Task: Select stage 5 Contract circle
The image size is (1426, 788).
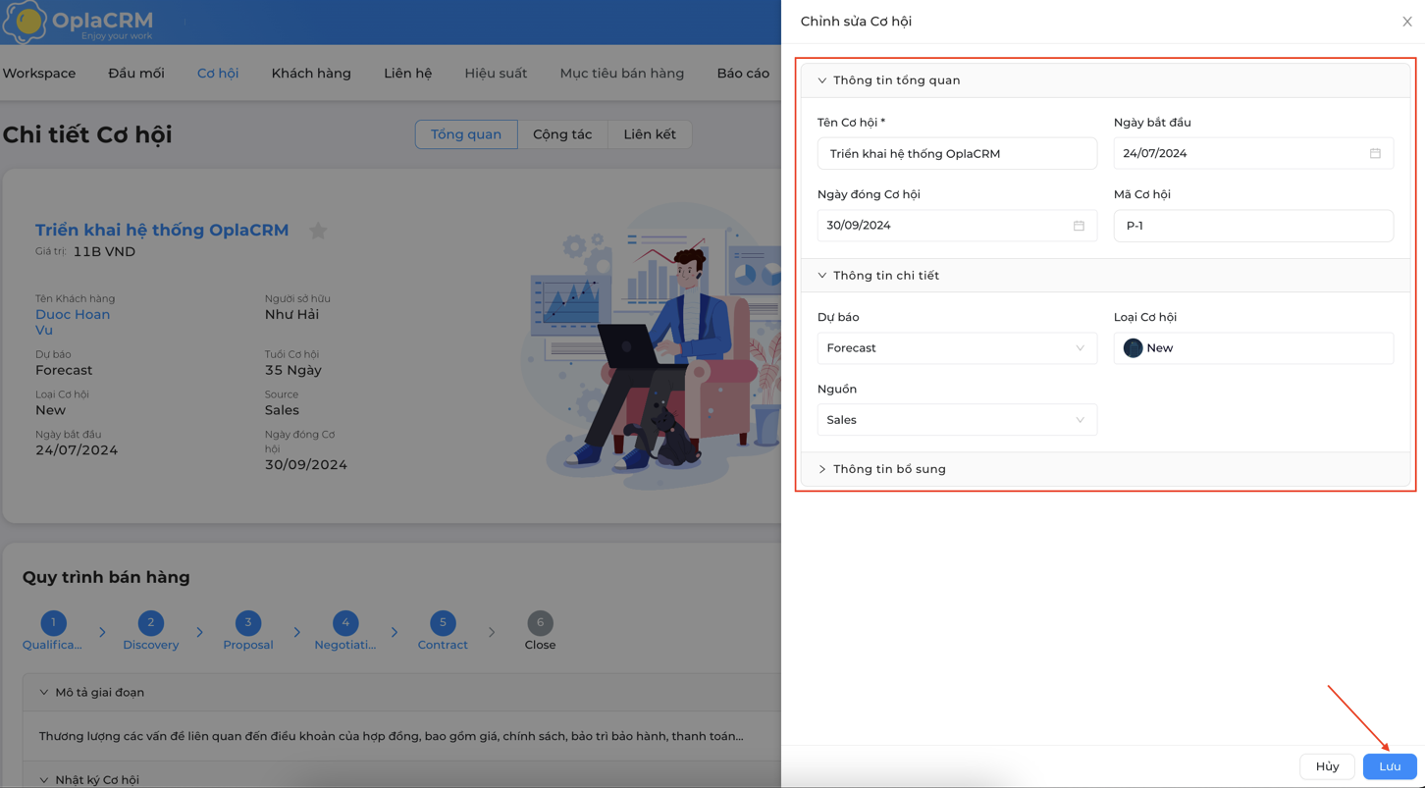Action: click(x=443, y=622)
